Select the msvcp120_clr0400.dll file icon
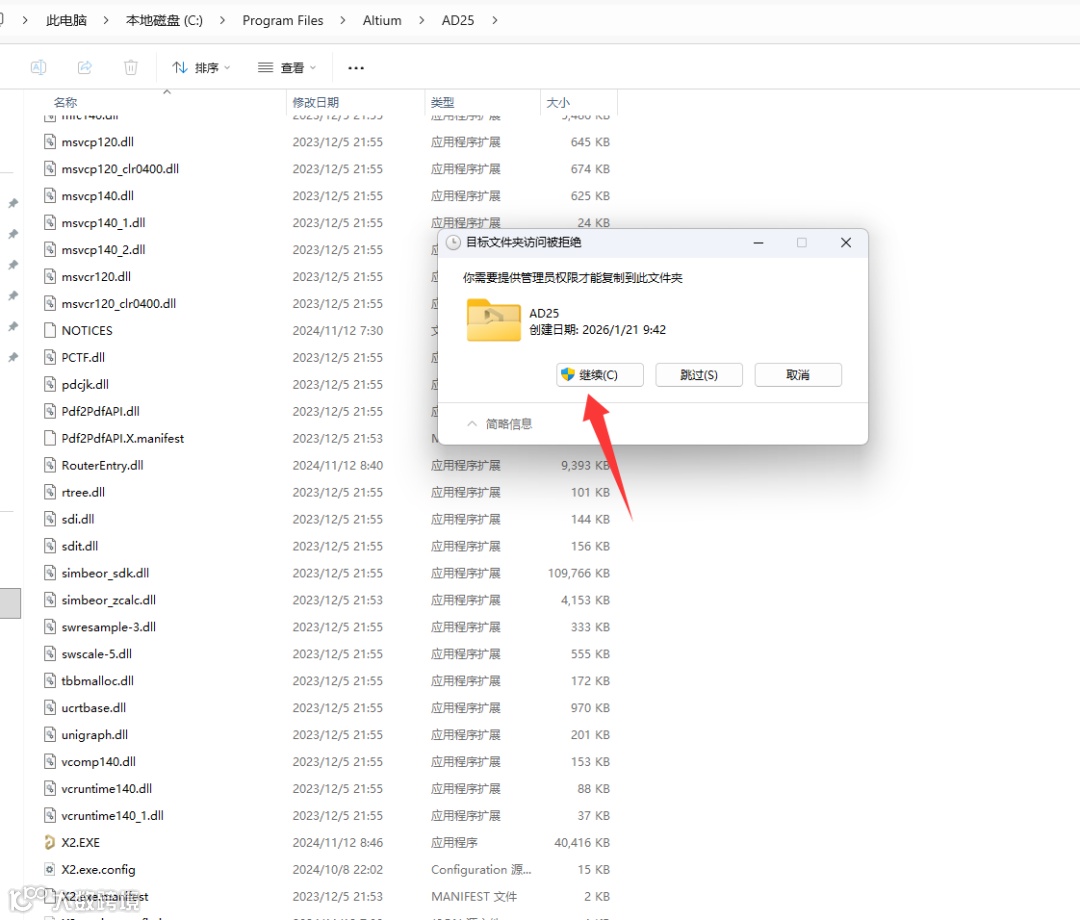Screen dimensions: 1080x920 coord(50,169)
